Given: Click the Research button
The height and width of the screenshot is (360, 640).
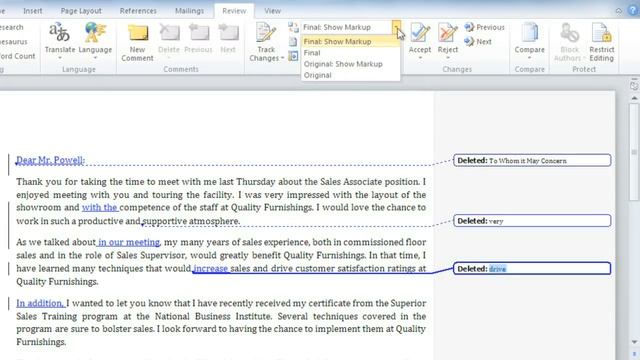Looking at the screenshot, I should (11, 27).
